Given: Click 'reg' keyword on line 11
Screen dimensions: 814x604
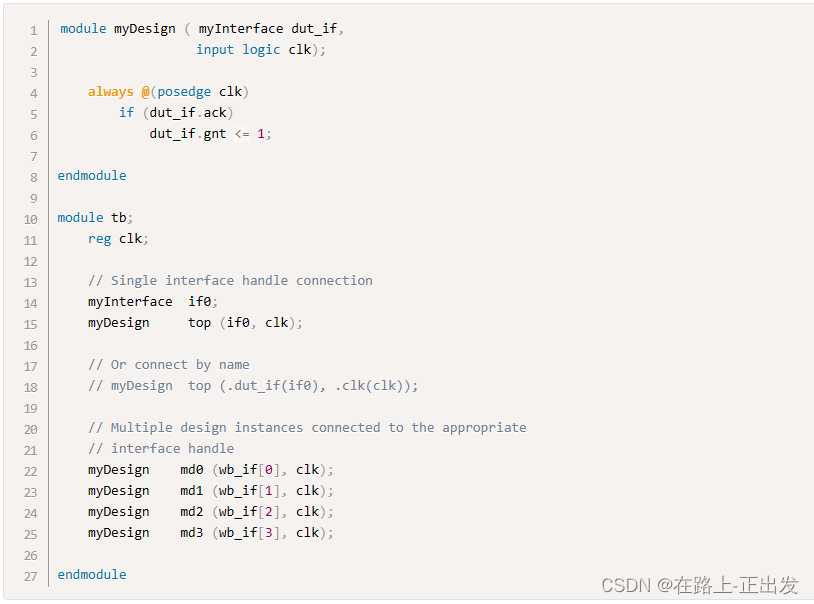Looking at the screenshot, I should [100, 239].
